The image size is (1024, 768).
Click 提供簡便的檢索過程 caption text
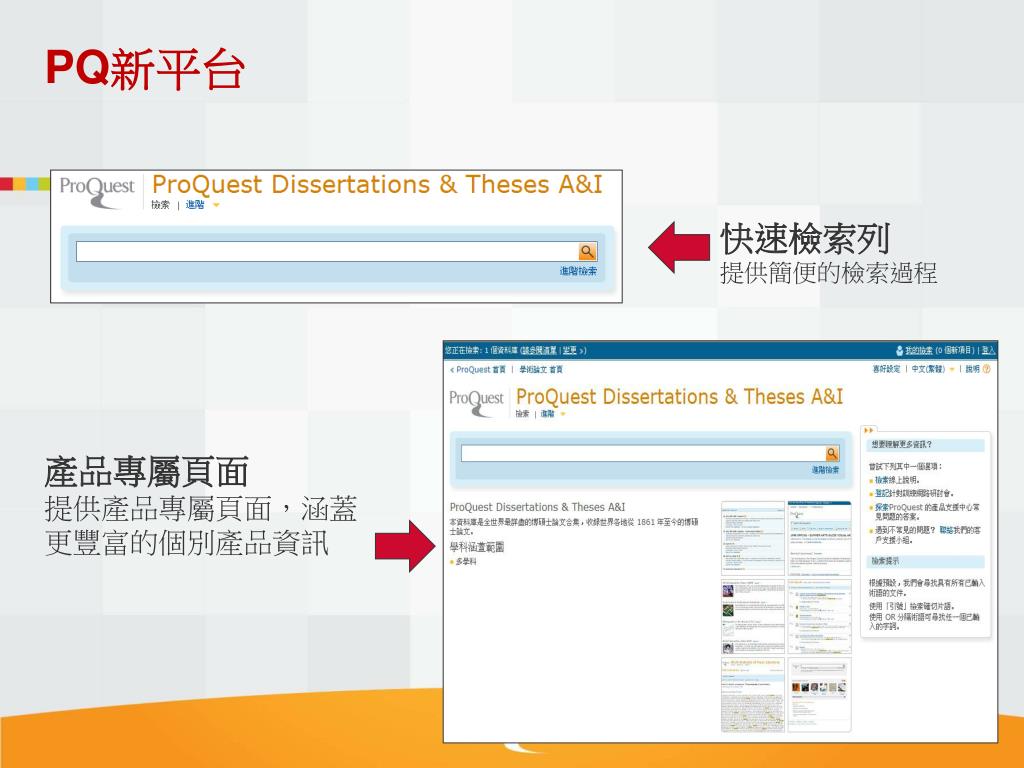tap(828, 273)
